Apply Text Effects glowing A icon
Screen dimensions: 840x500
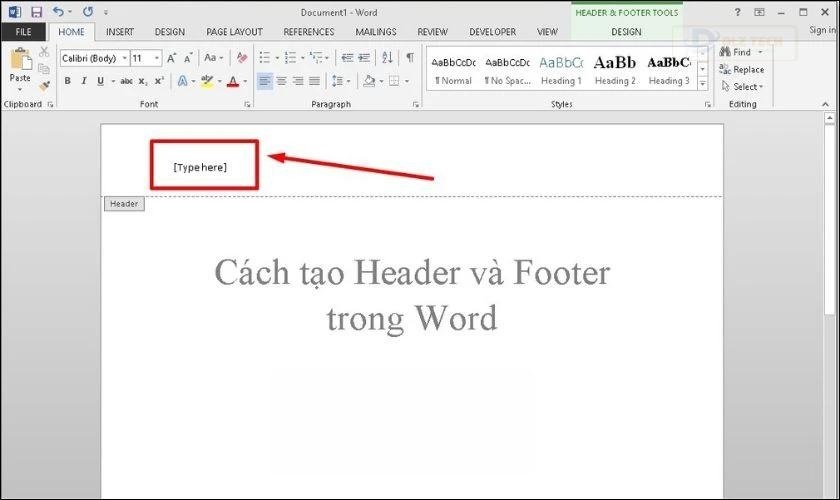(x=183, y=81)
